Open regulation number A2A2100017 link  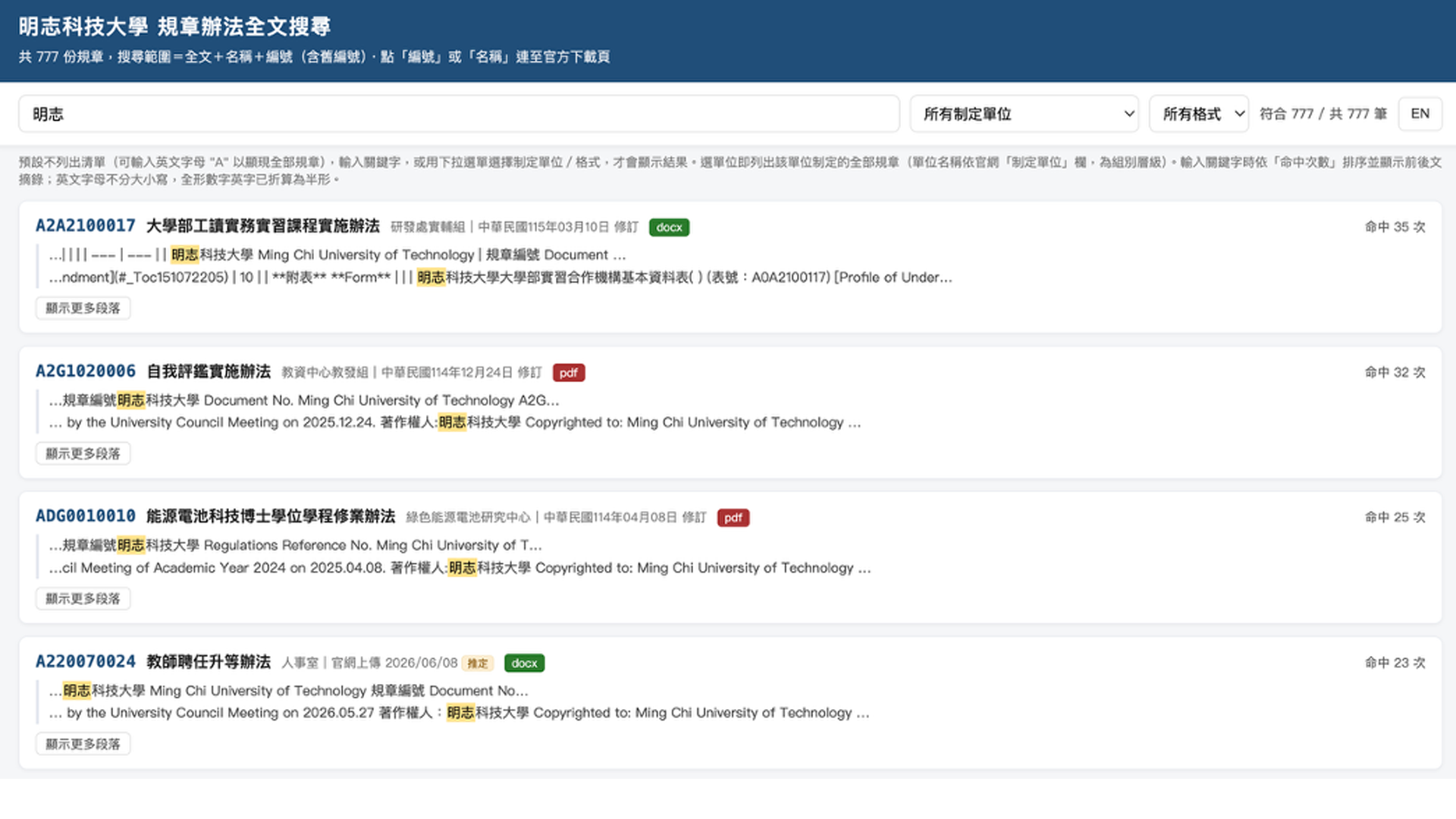86,226
